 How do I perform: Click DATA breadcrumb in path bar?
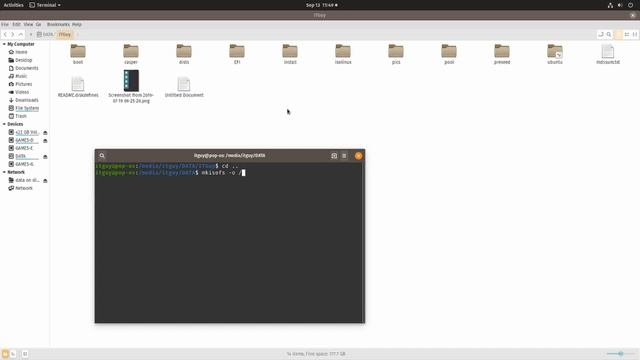pos(45,34)
